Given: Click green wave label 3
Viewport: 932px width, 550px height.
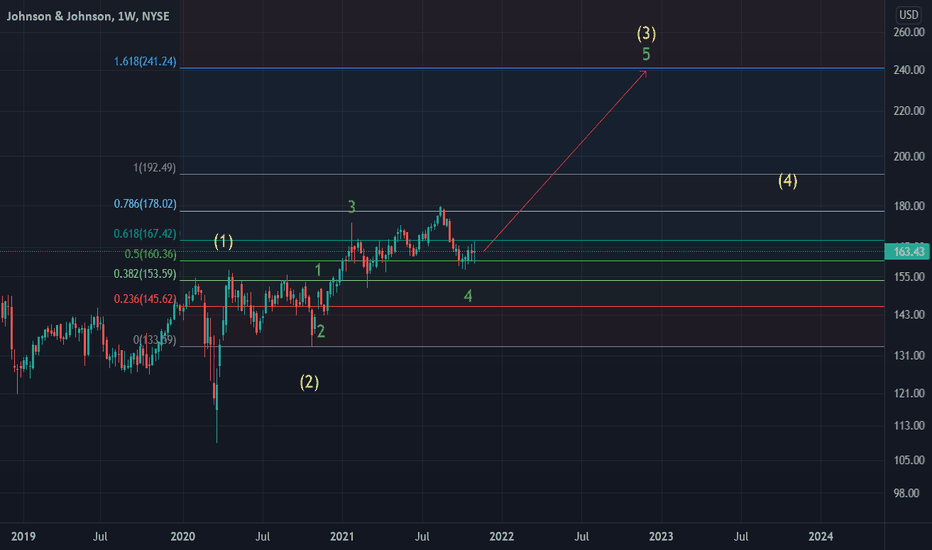Looking at the screenshot, I should (351, 207).
